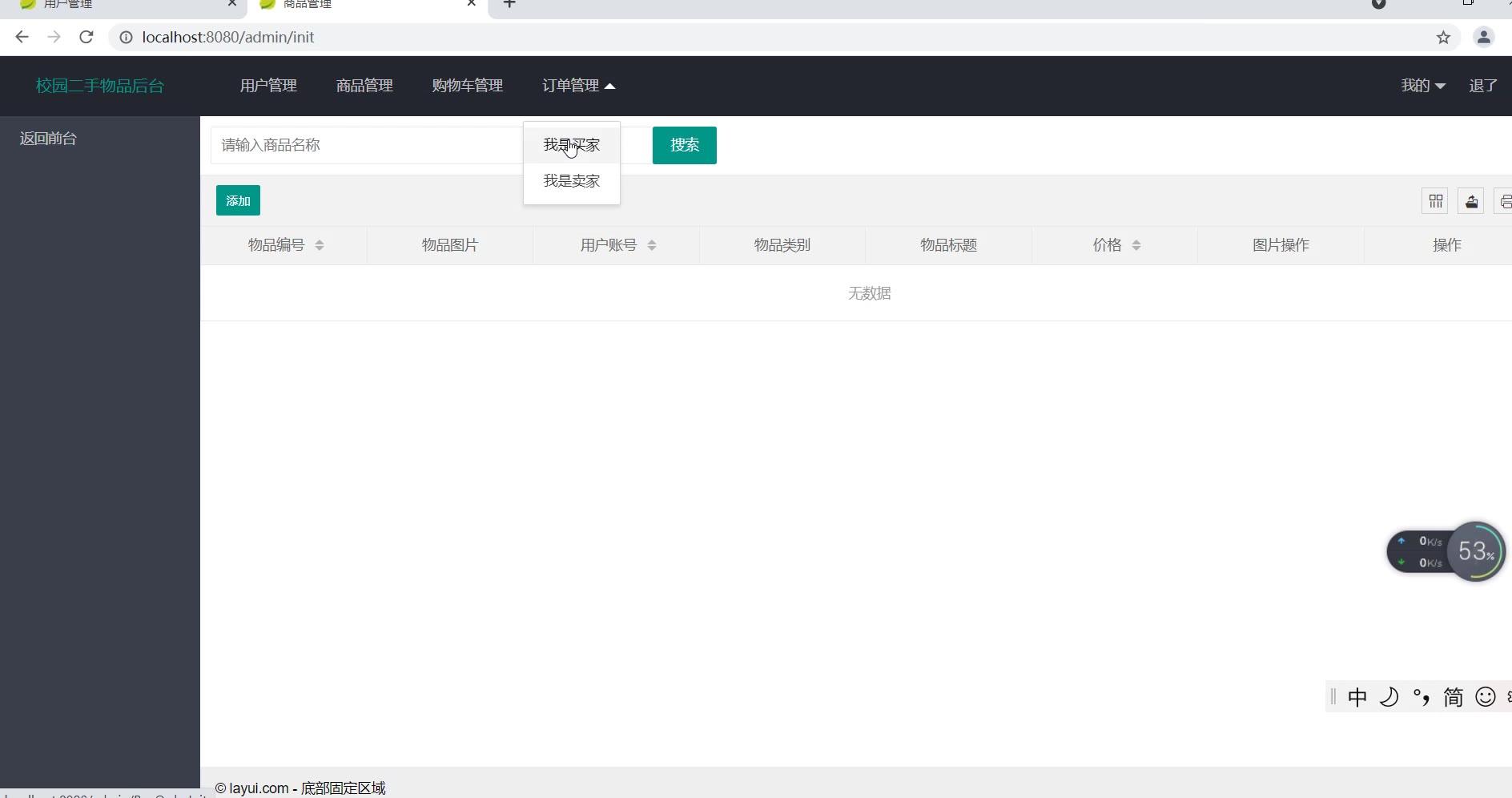Open the browser profile avatar
1512x798 pixels.
tap(1484, 37)
